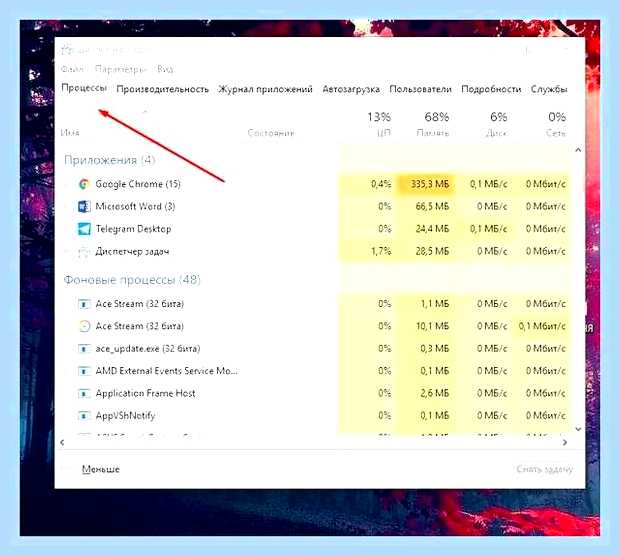
Task: Open the Параметры menu
Action: (x=121, y=69)
